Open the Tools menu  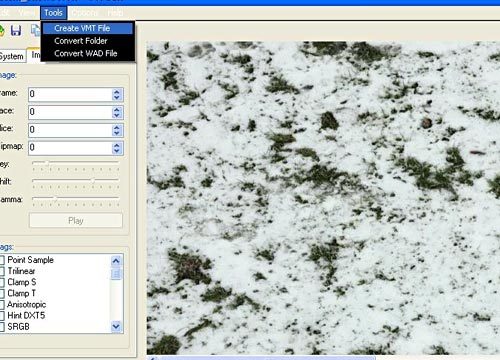[x=53, y=13]
